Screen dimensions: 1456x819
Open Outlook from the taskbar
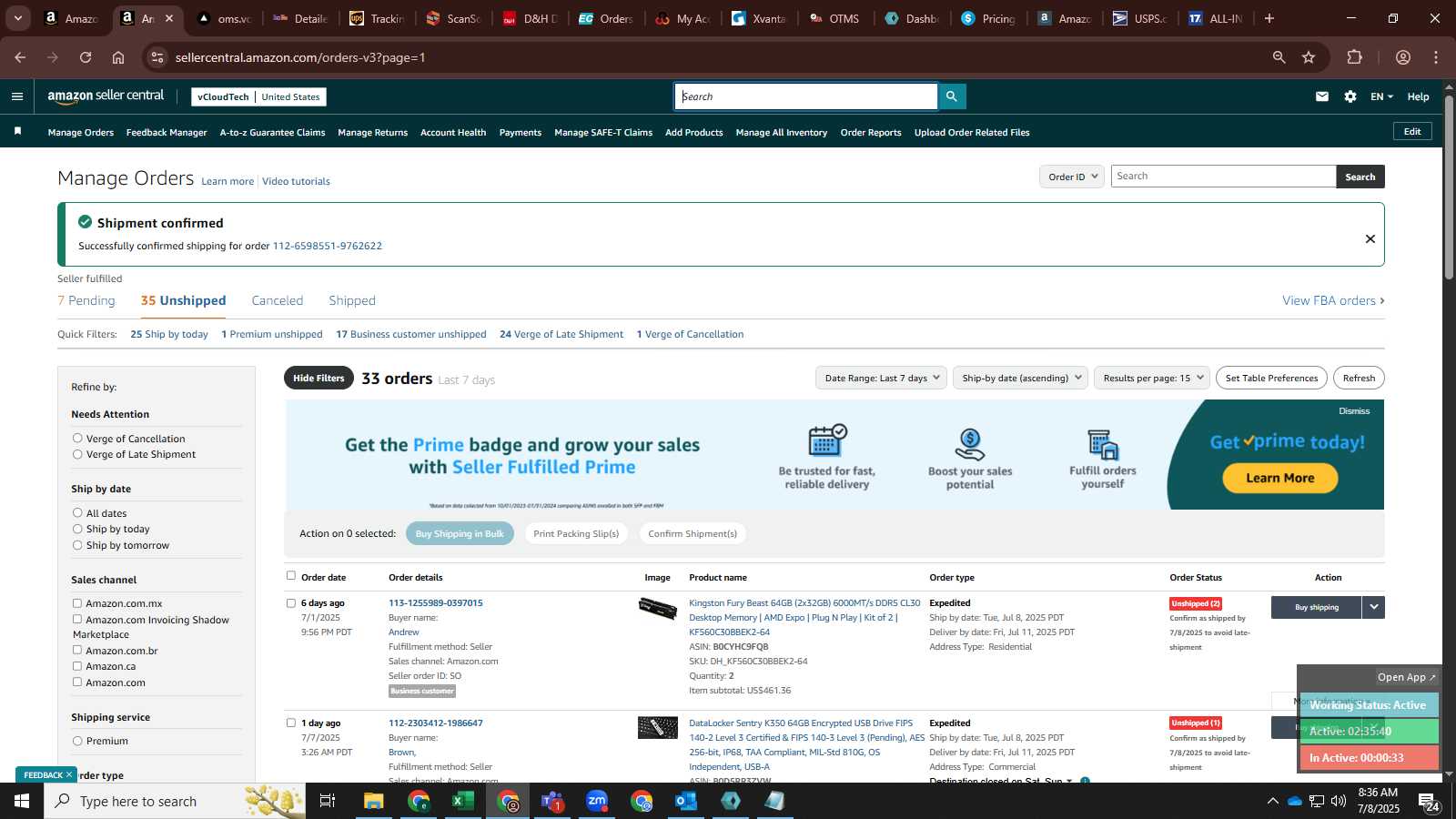[686, 801]
